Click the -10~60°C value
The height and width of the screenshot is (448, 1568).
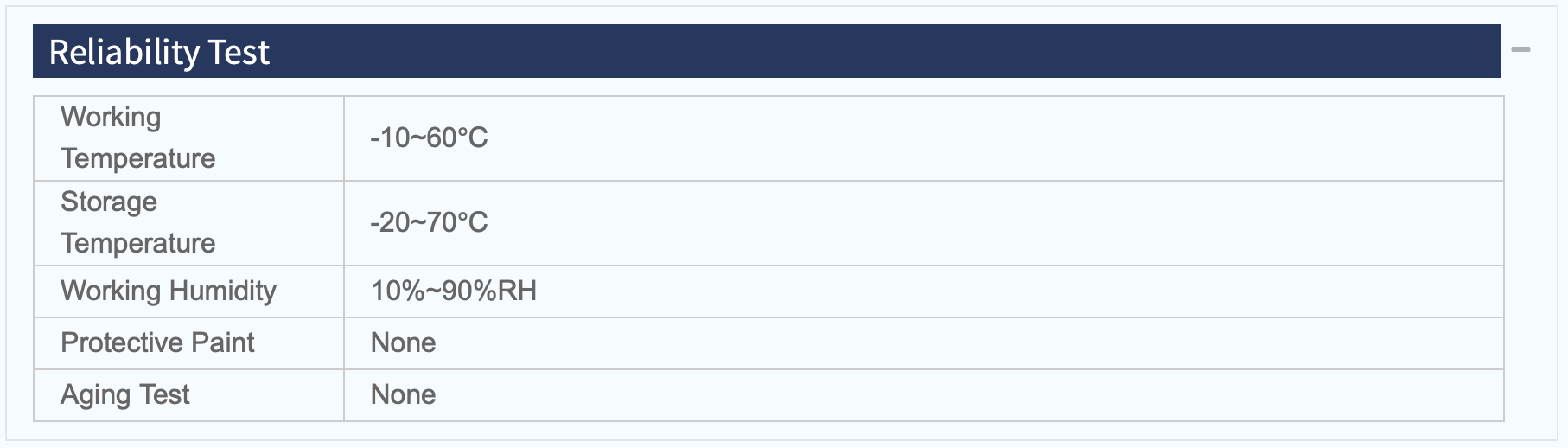(x=429, y=138)
